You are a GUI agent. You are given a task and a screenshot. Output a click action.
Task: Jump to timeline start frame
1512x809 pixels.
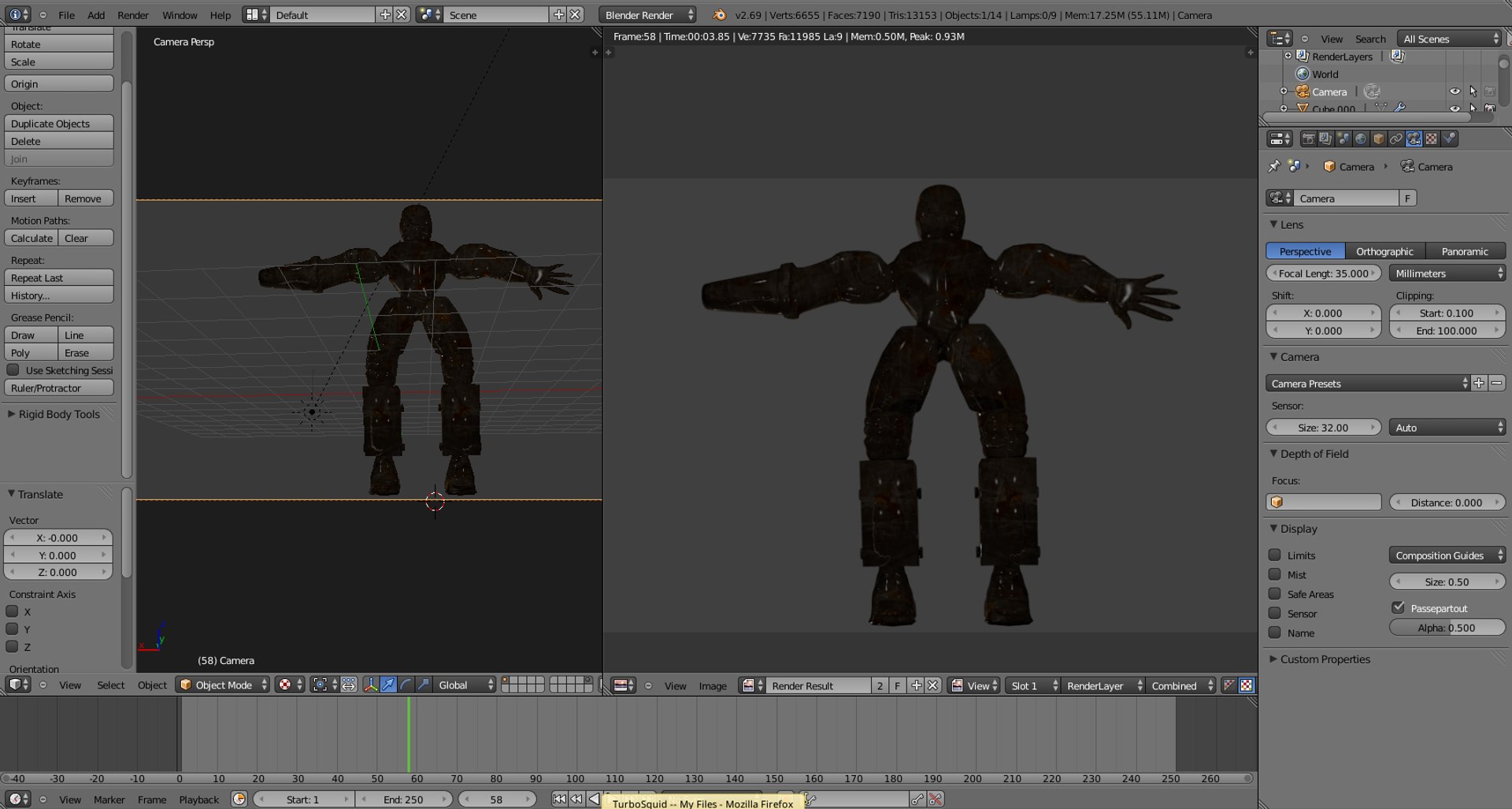coord(559,799)
